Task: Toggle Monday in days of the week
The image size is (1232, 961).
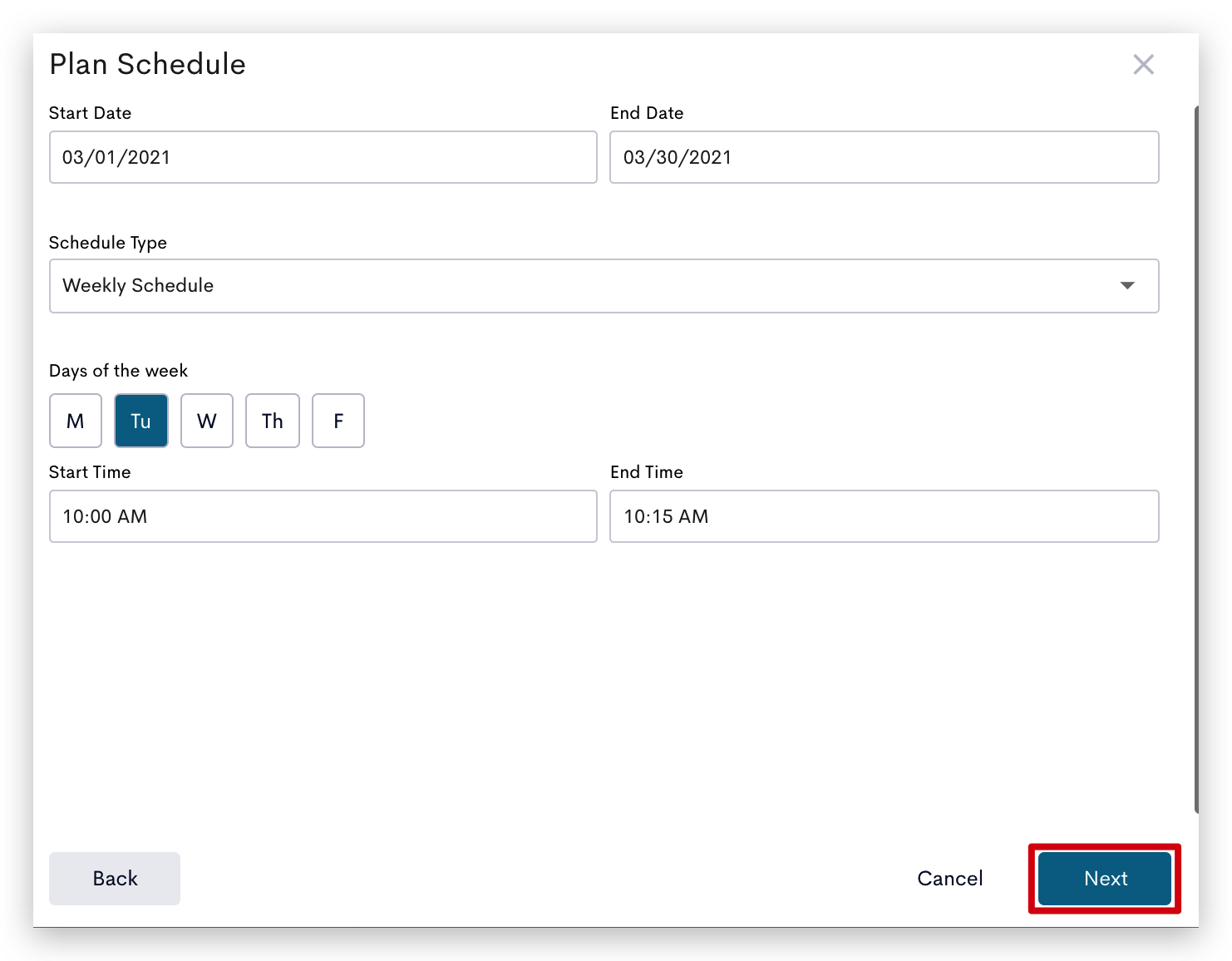Action: (x=76, y=421)
